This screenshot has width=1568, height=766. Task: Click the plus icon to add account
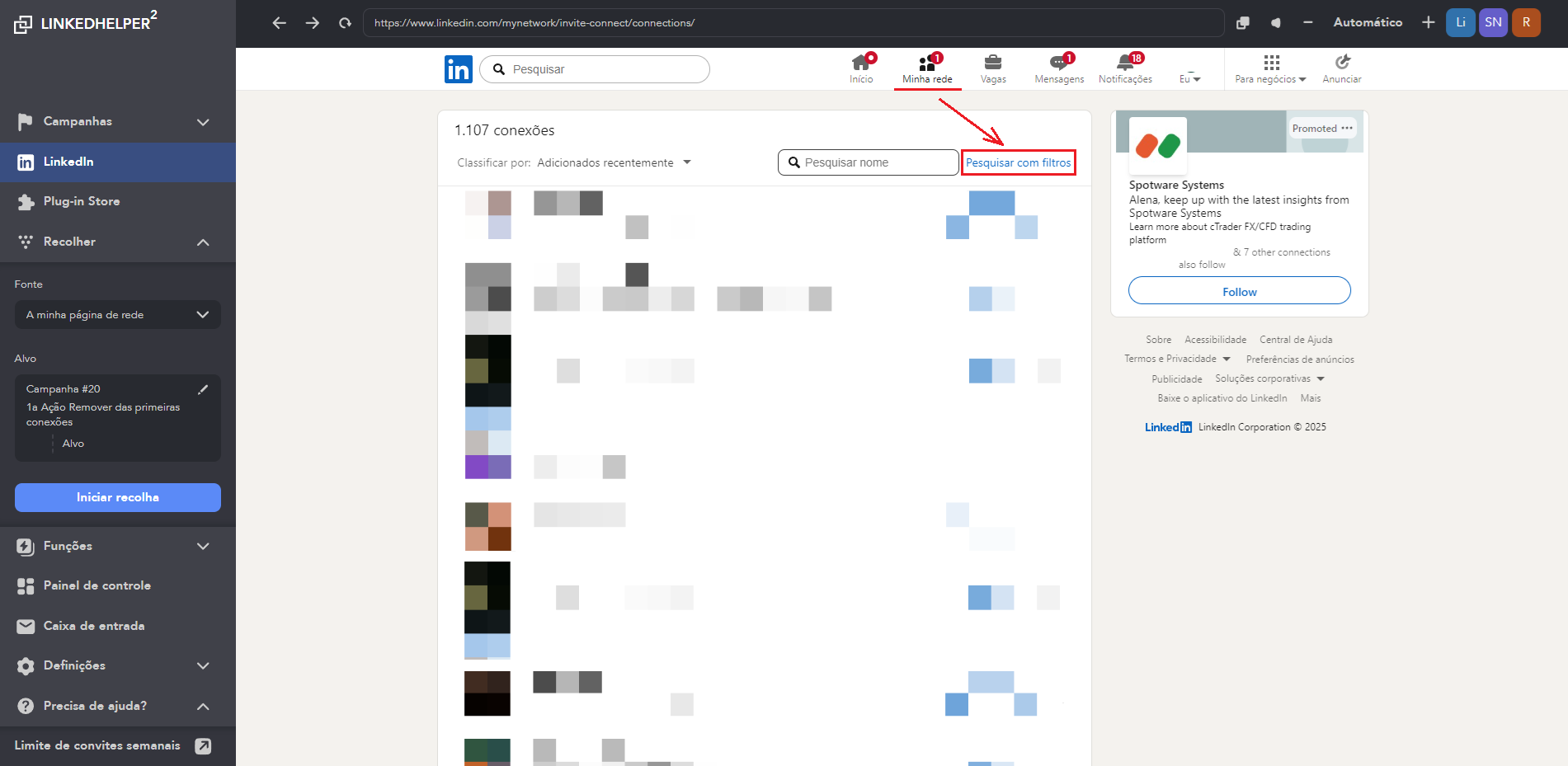coord(1428,22)
